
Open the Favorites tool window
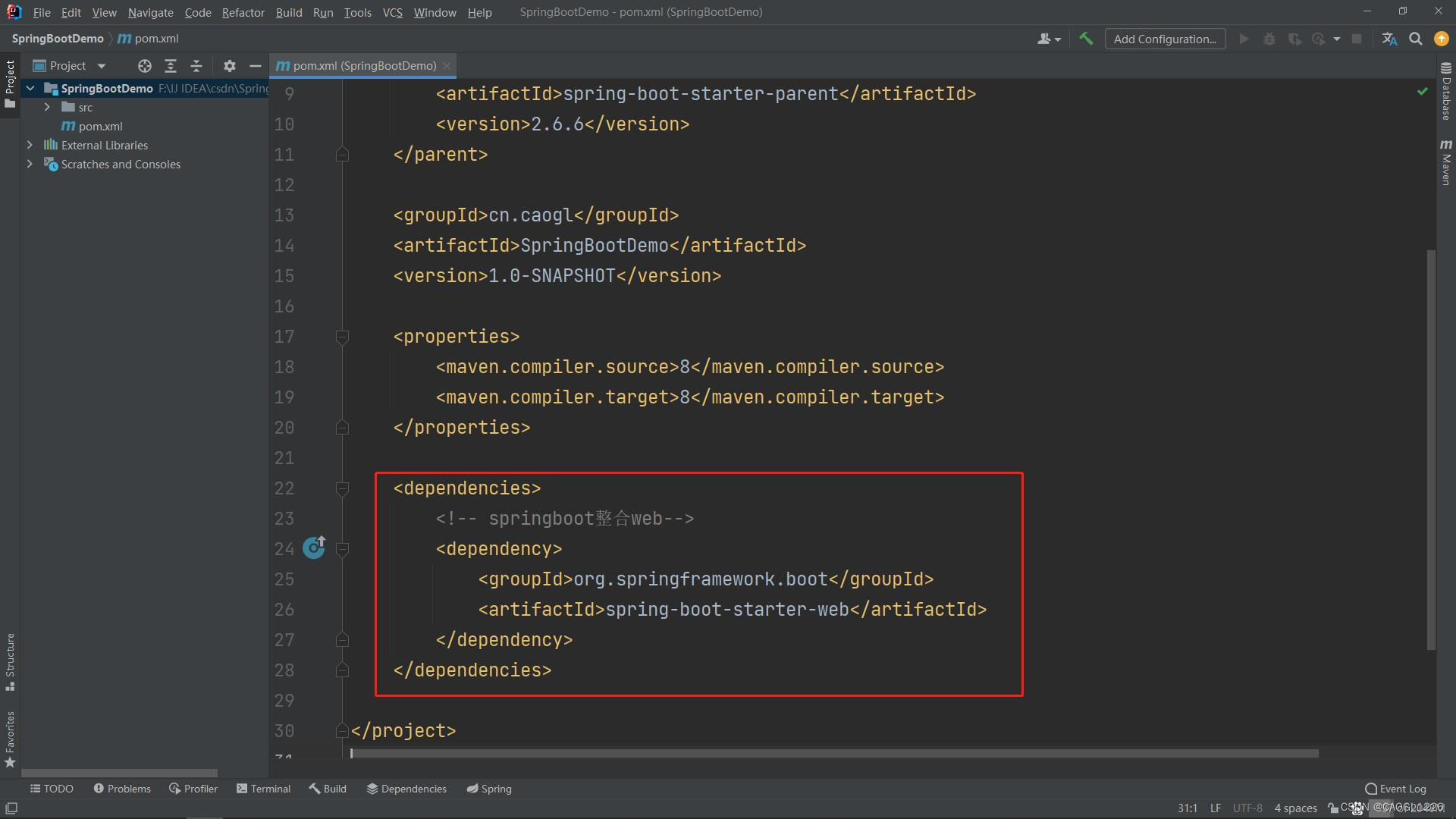(10, 739)
